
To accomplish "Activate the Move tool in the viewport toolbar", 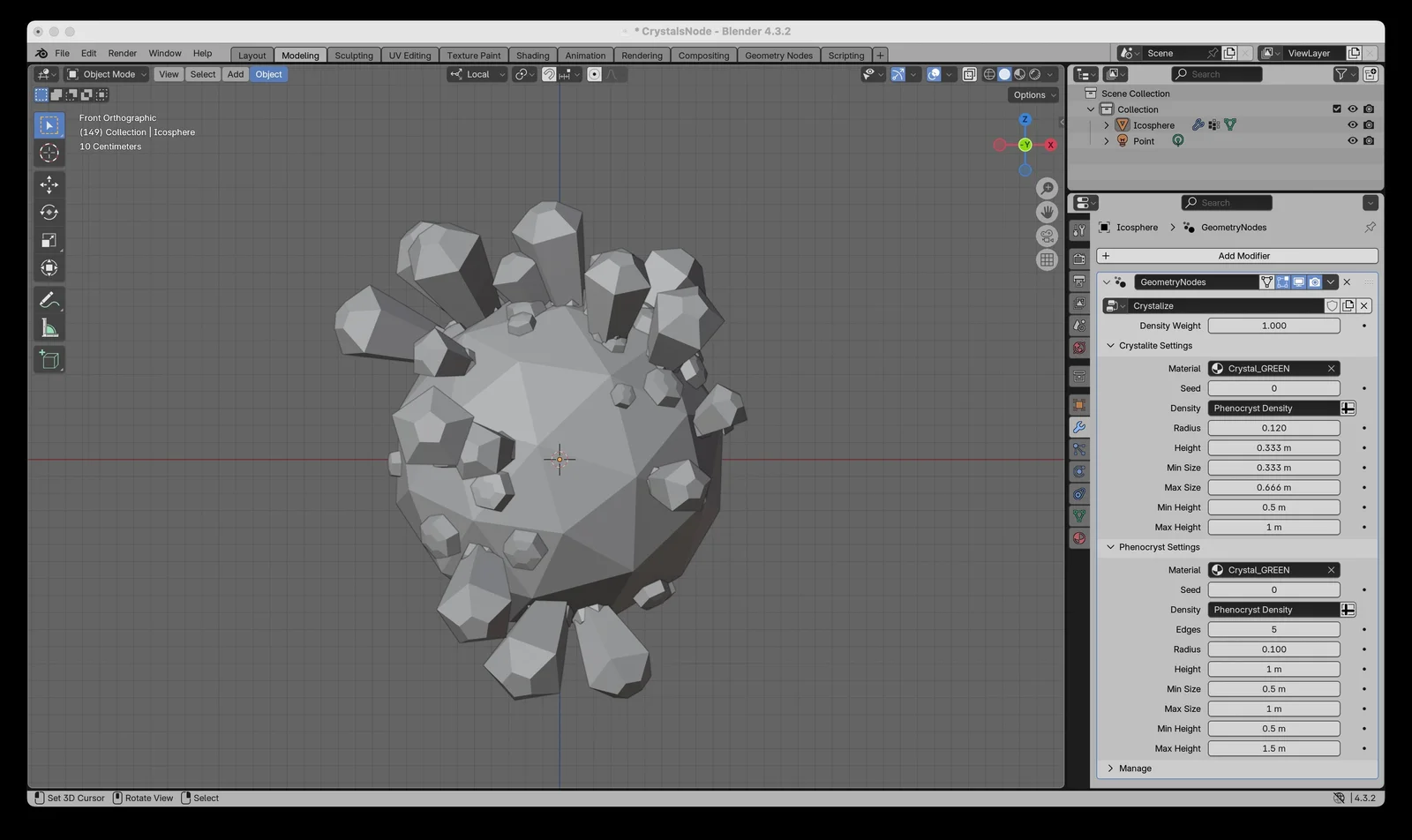I will [49, 184].
